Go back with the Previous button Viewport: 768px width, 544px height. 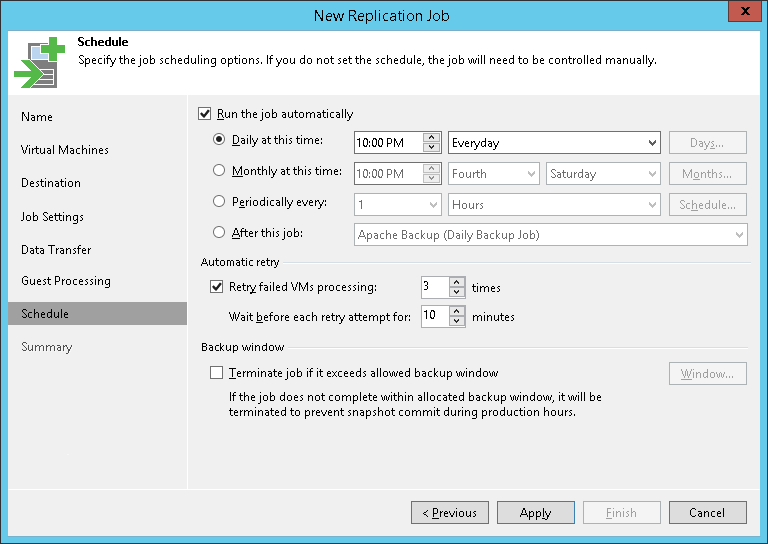click(x=450, y=513)
